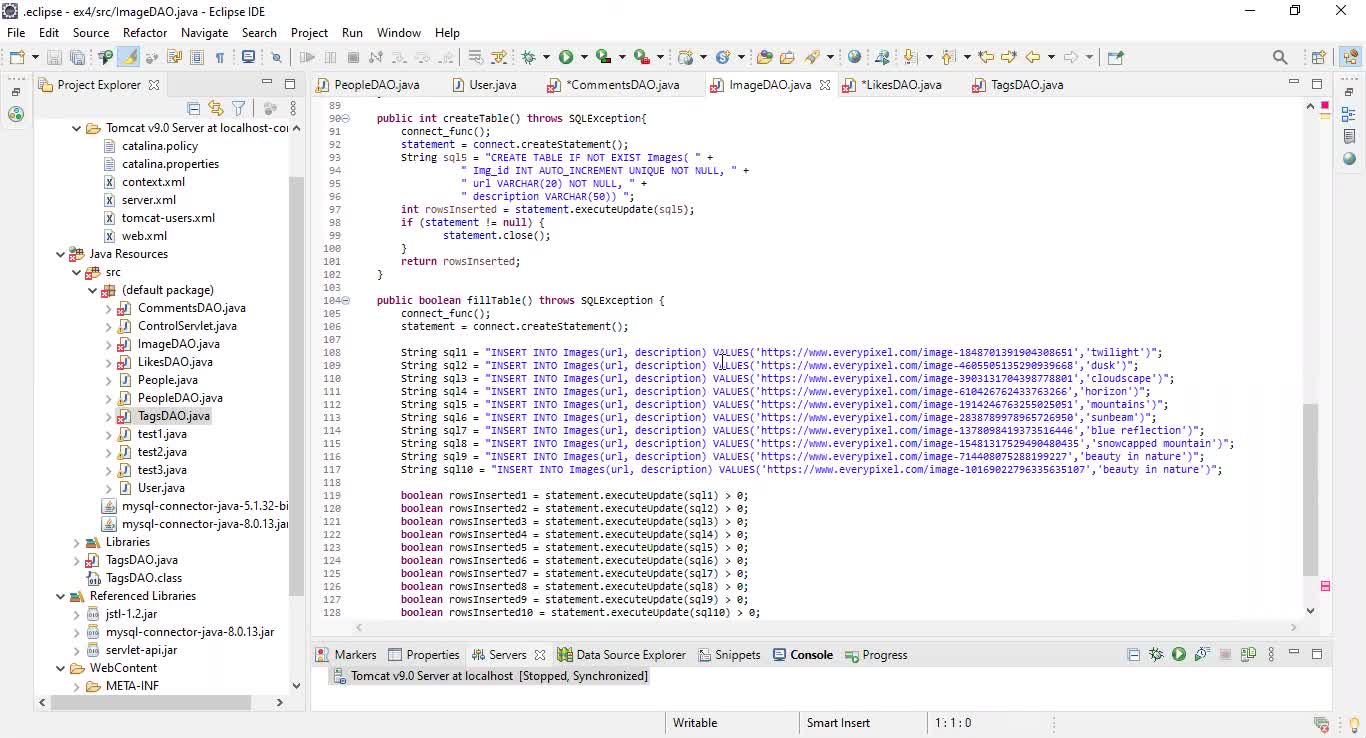
Task: Select catalina.policy file
Action: click(x=160, y=146)
